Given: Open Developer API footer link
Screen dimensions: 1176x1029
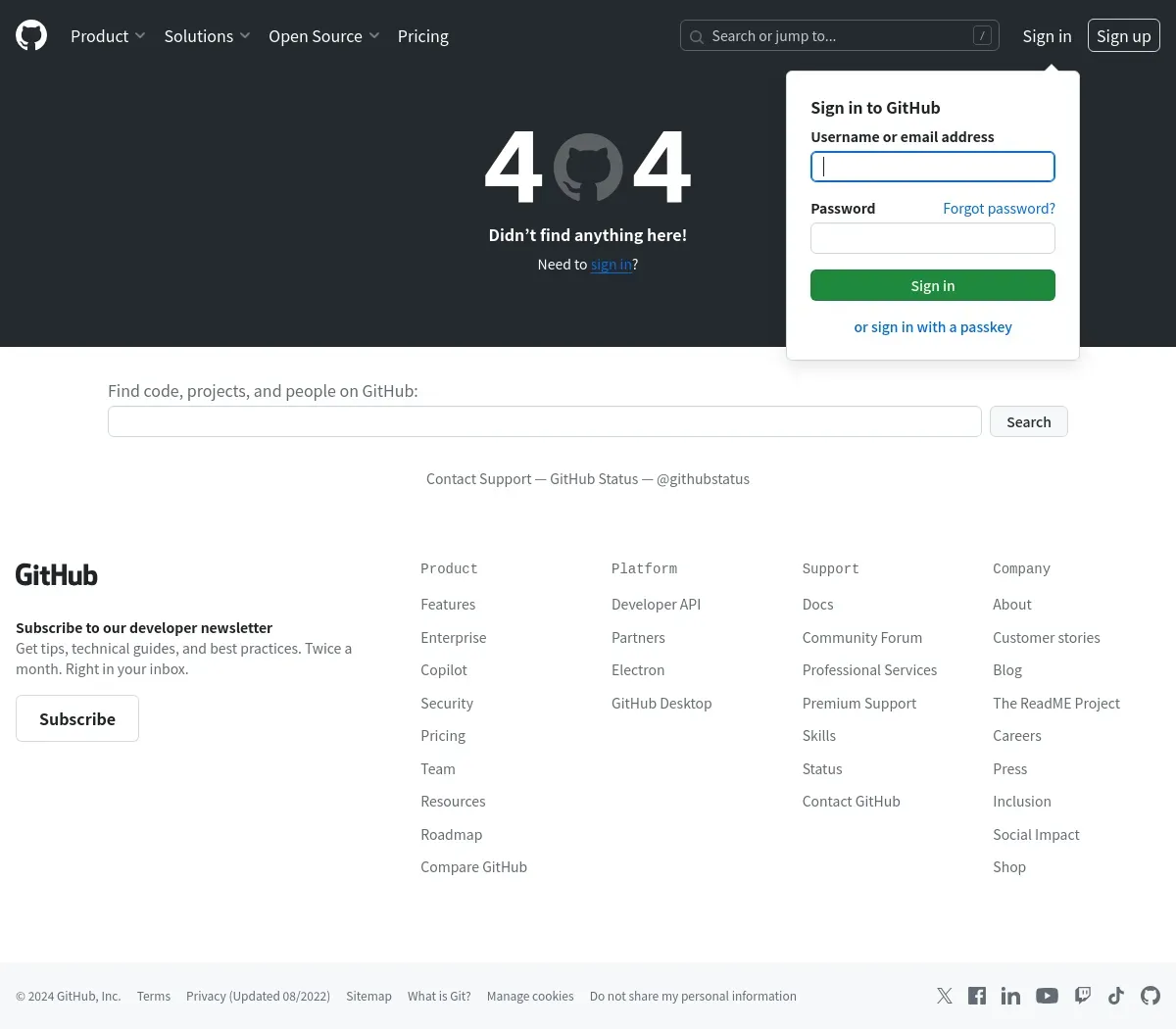Looking at the screenshot, I should tap(657, 605).
